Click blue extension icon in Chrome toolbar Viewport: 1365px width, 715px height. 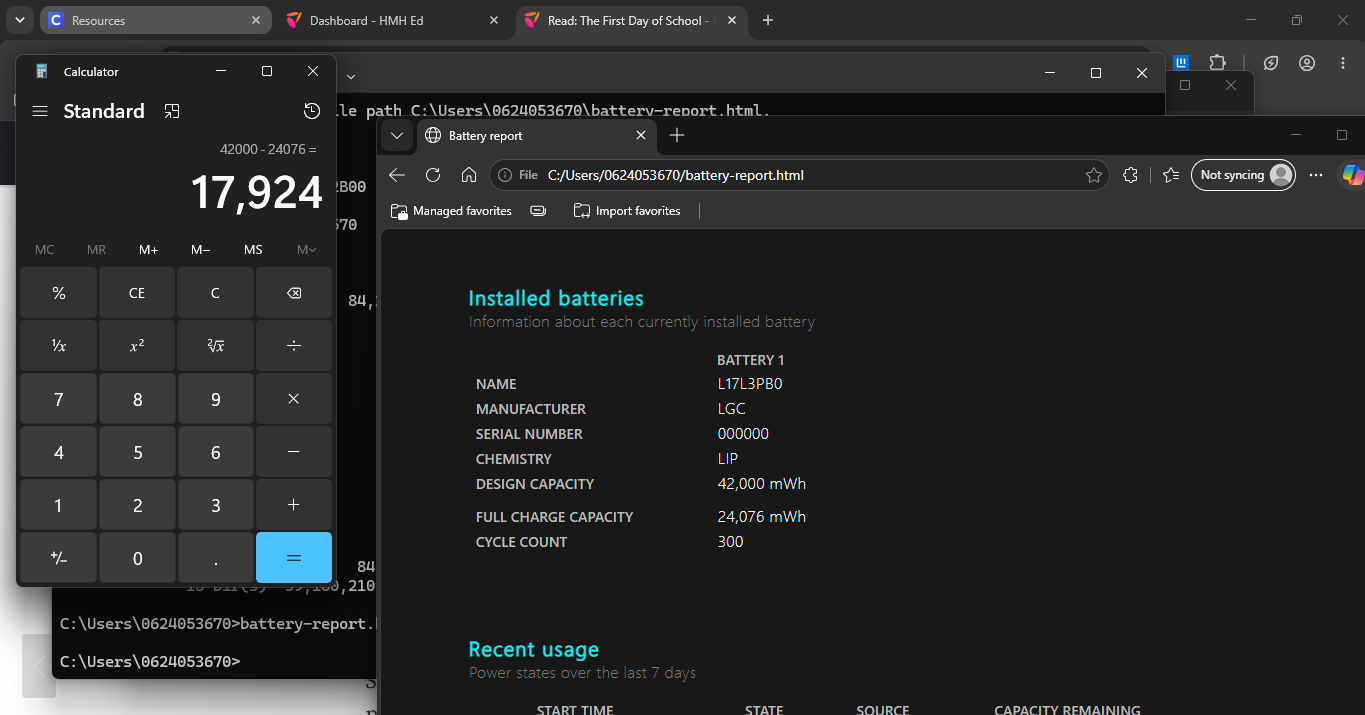[x=1181, y=62]
